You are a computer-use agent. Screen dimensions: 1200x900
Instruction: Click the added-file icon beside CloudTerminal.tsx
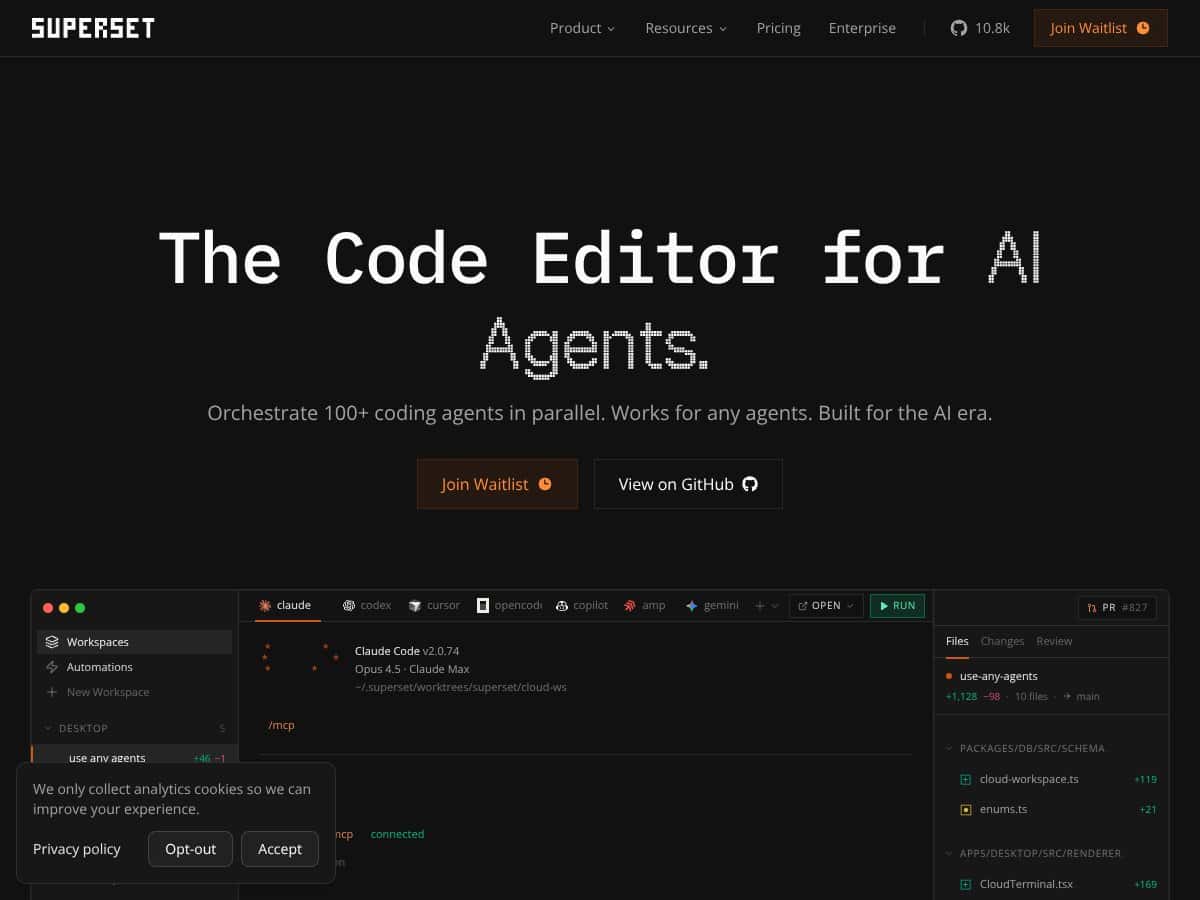(966, 884)
